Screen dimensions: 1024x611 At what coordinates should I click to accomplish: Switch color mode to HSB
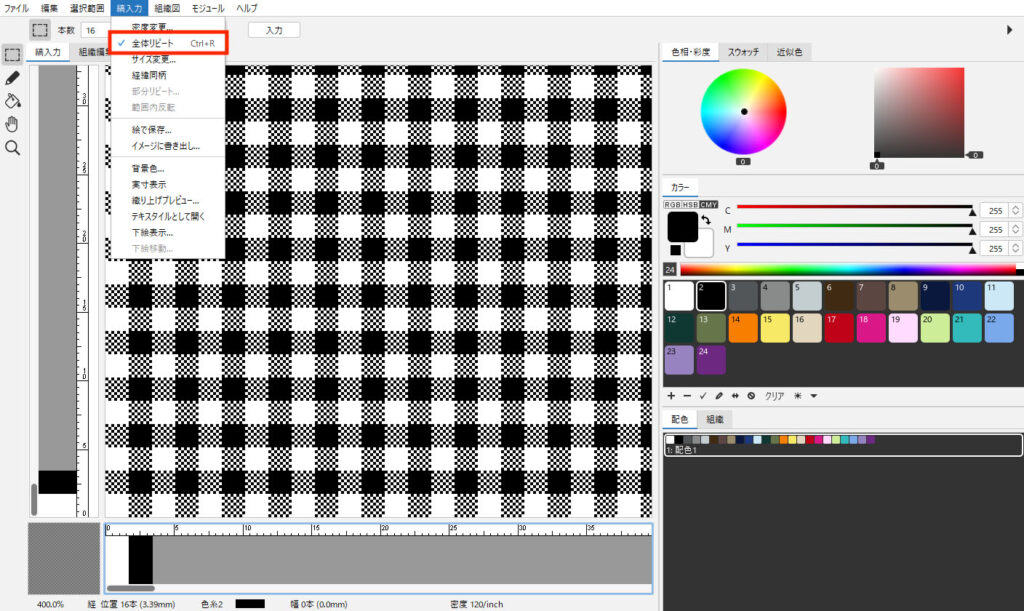[690, 204]
